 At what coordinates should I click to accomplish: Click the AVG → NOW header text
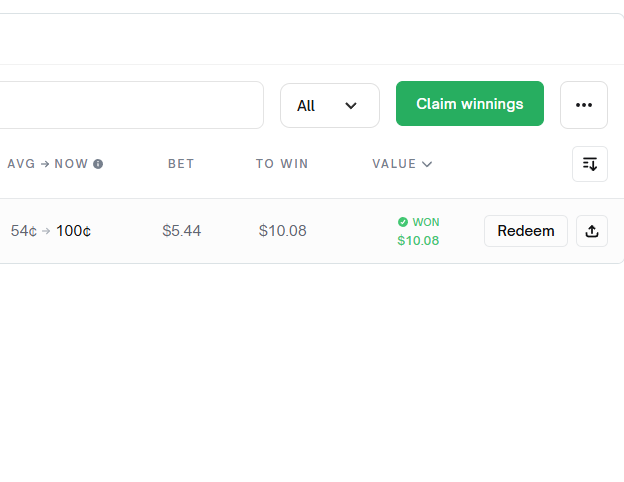click(48, 164)
